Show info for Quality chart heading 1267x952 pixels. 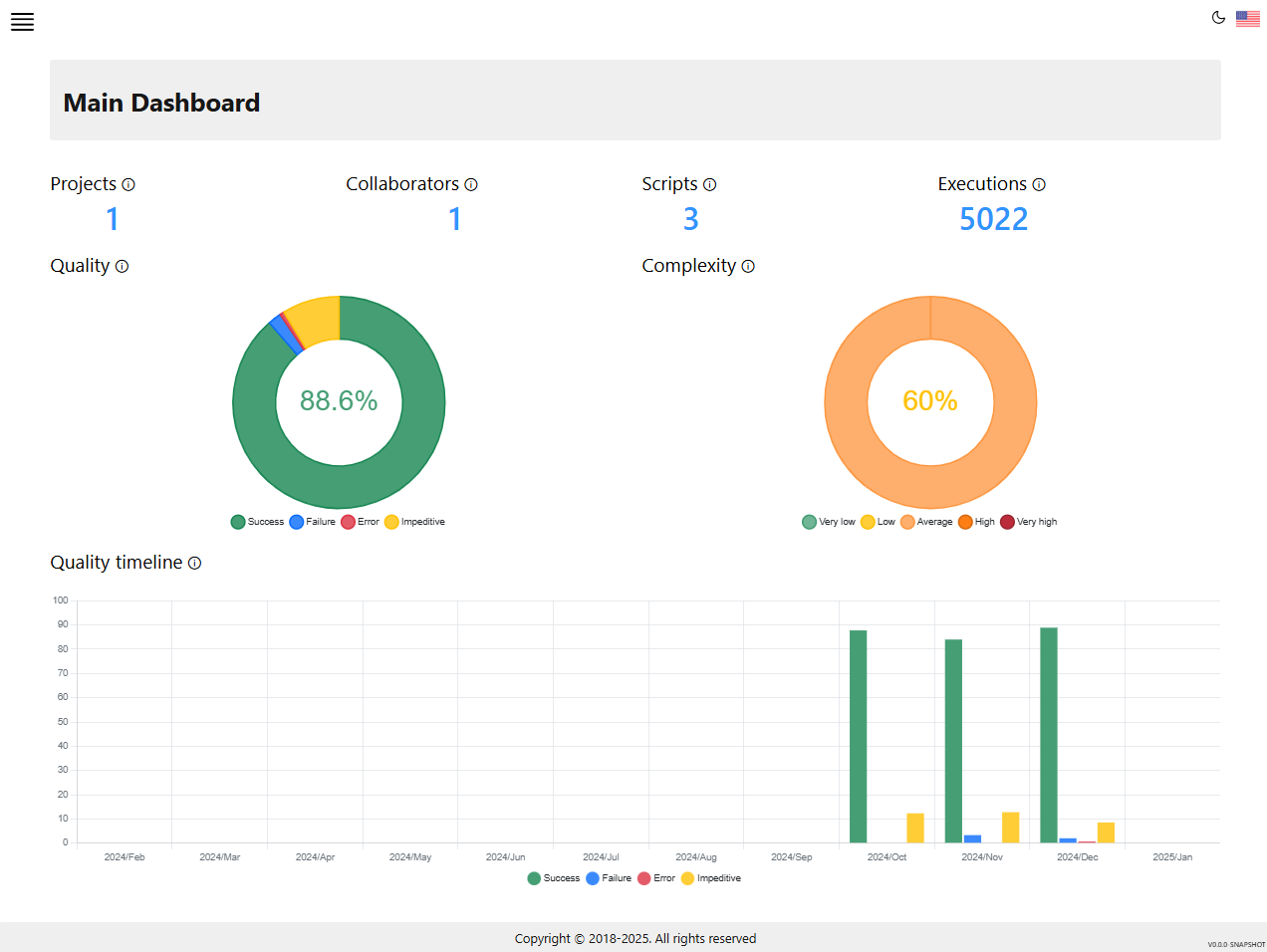click(x=122, y=266)
